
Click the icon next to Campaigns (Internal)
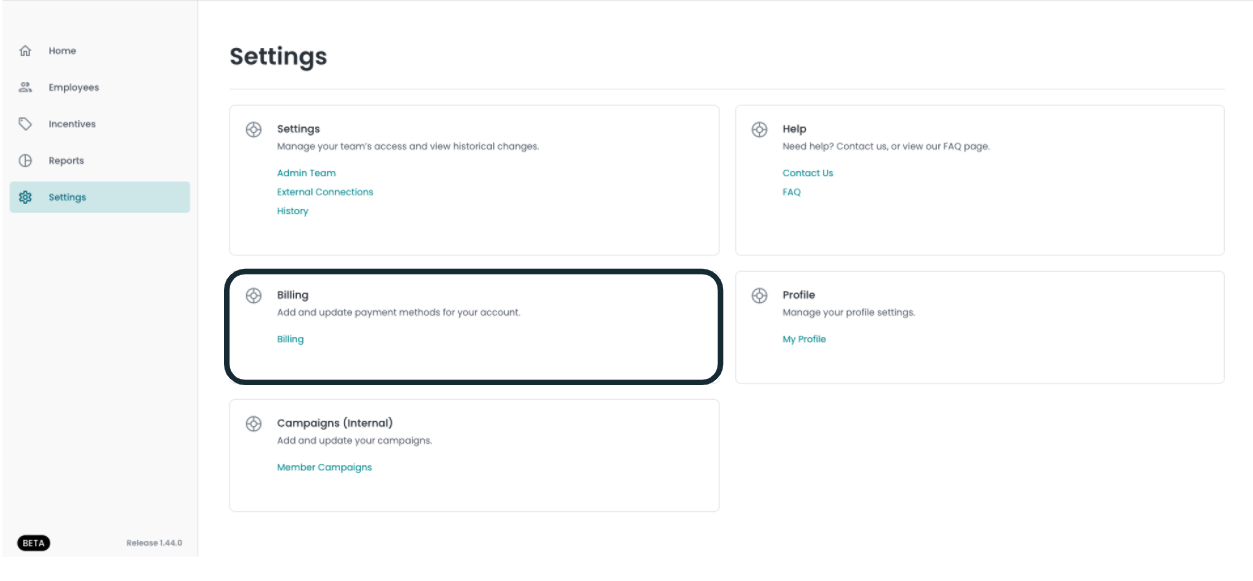[x=254, y=424]
